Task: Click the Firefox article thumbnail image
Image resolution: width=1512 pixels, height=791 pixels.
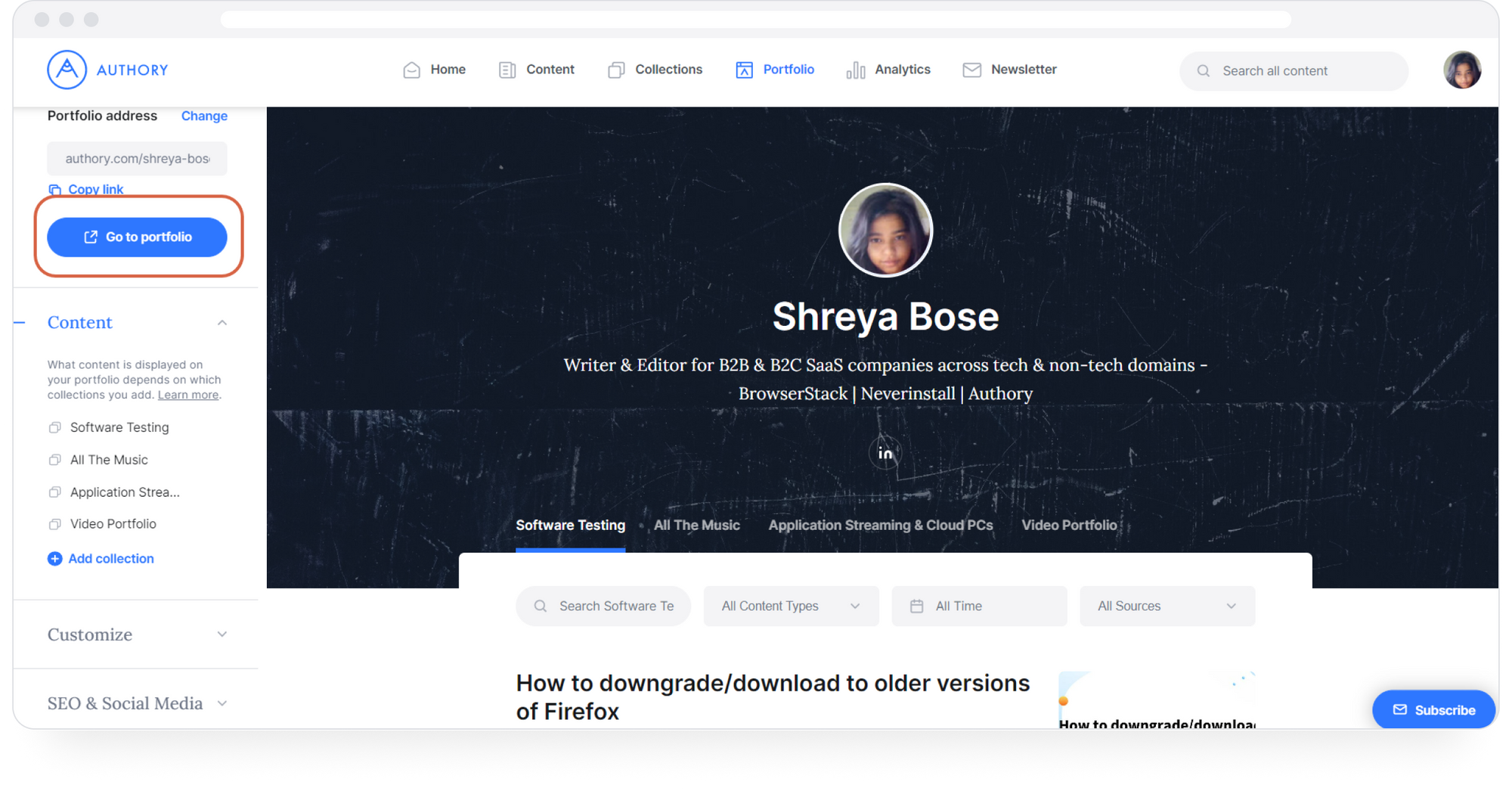Action: pyautogui.click(x=1157, y=699)
